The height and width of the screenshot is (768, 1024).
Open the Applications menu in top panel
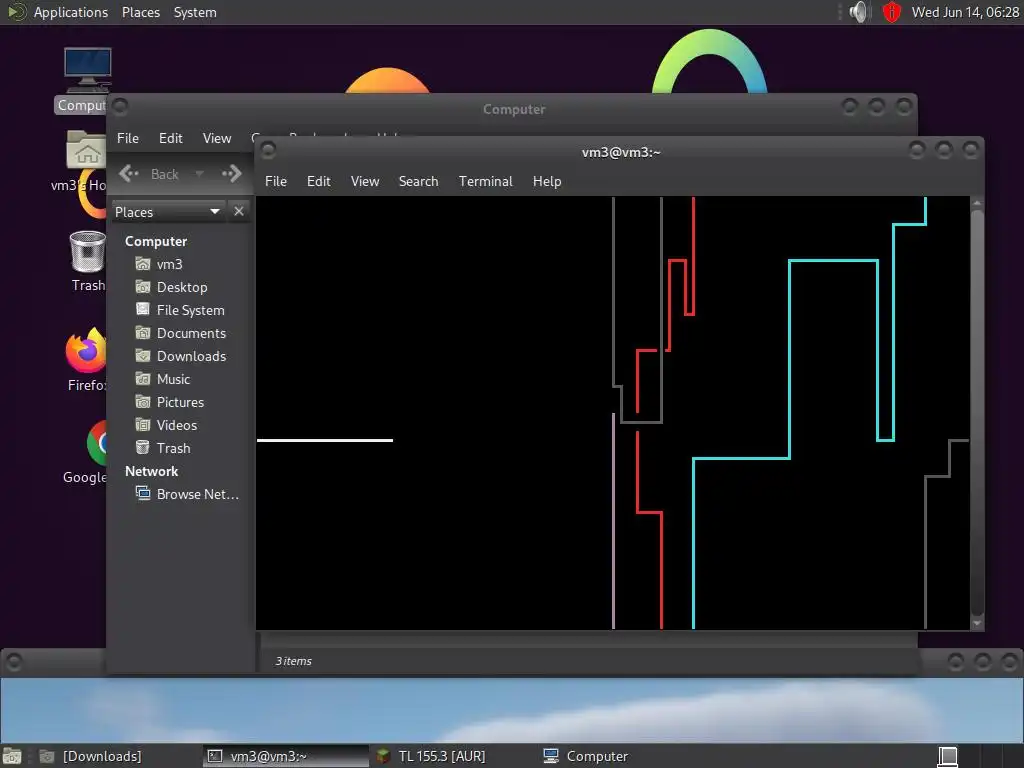click(x=71, y=12)
